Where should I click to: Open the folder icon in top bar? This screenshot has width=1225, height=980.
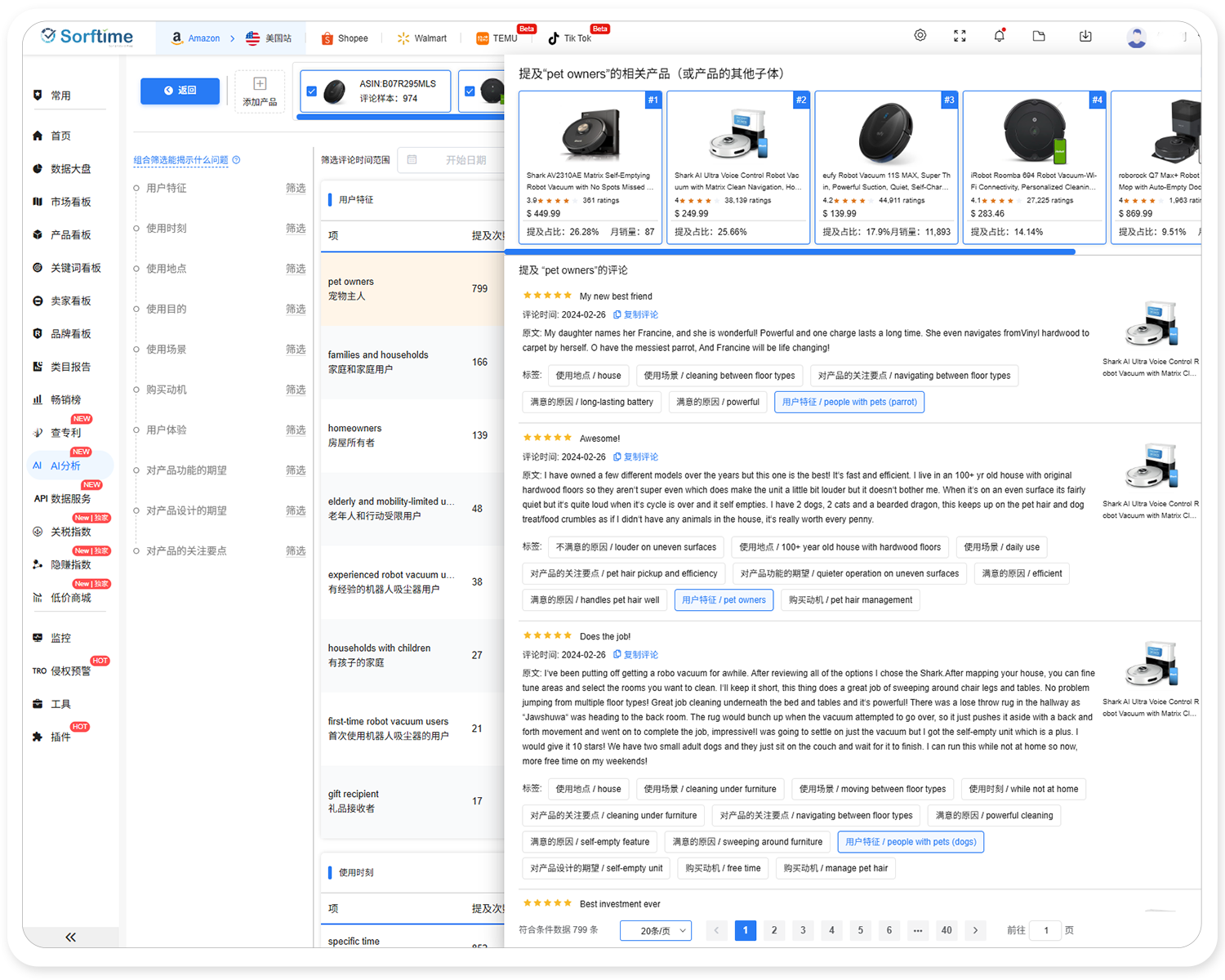(1039, 36)
